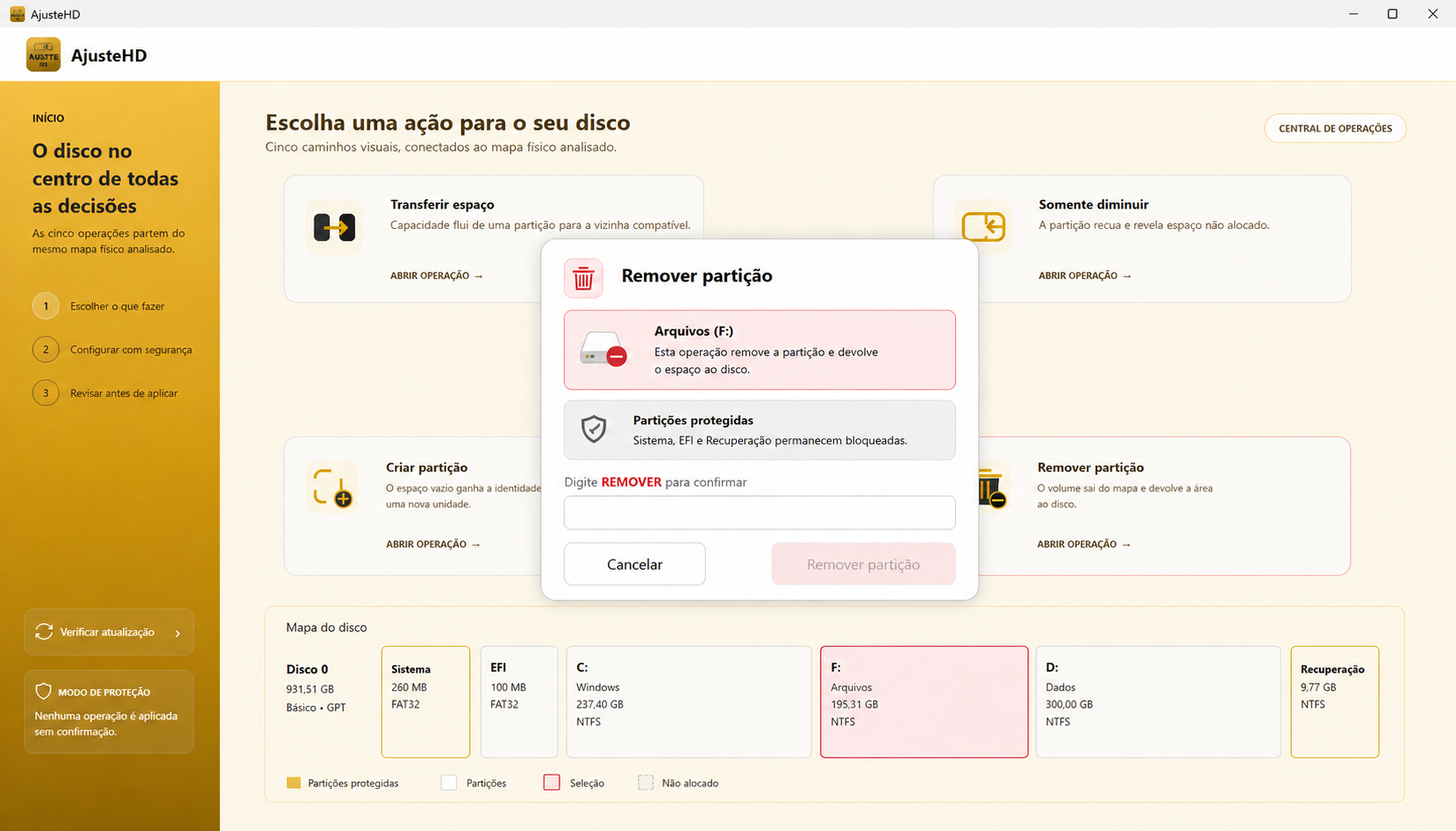
Task: Open the Transferir espaço operation link
Action: point(437,275)
